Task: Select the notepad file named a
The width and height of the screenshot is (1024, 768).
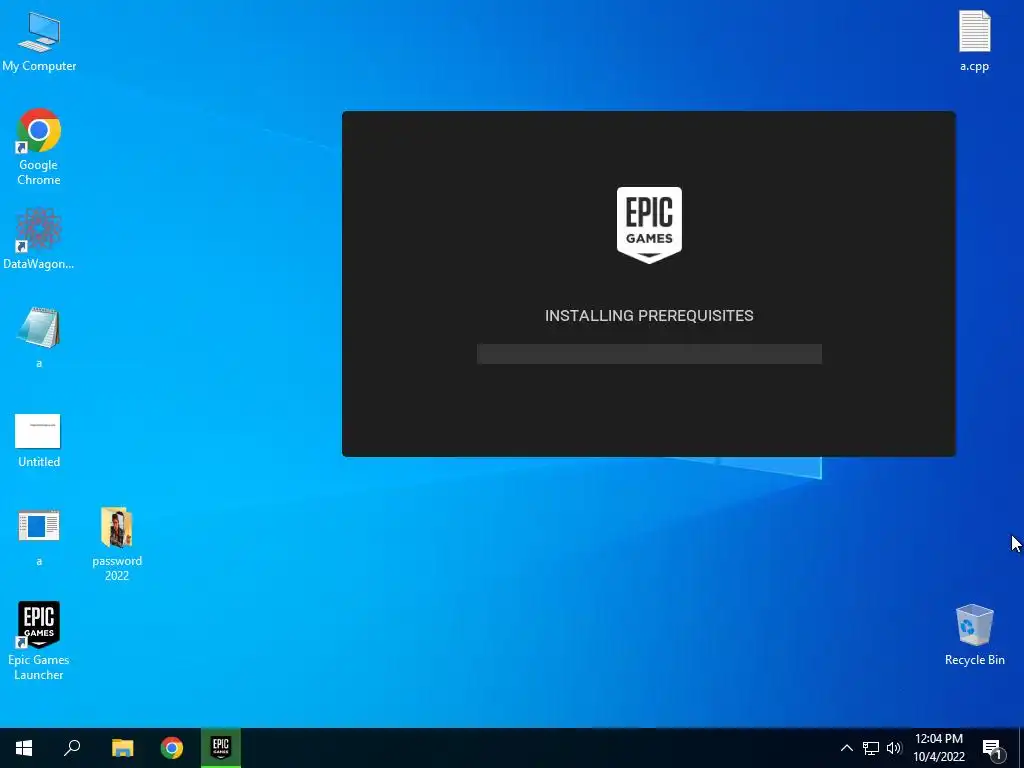Action: tap(39, 338)
